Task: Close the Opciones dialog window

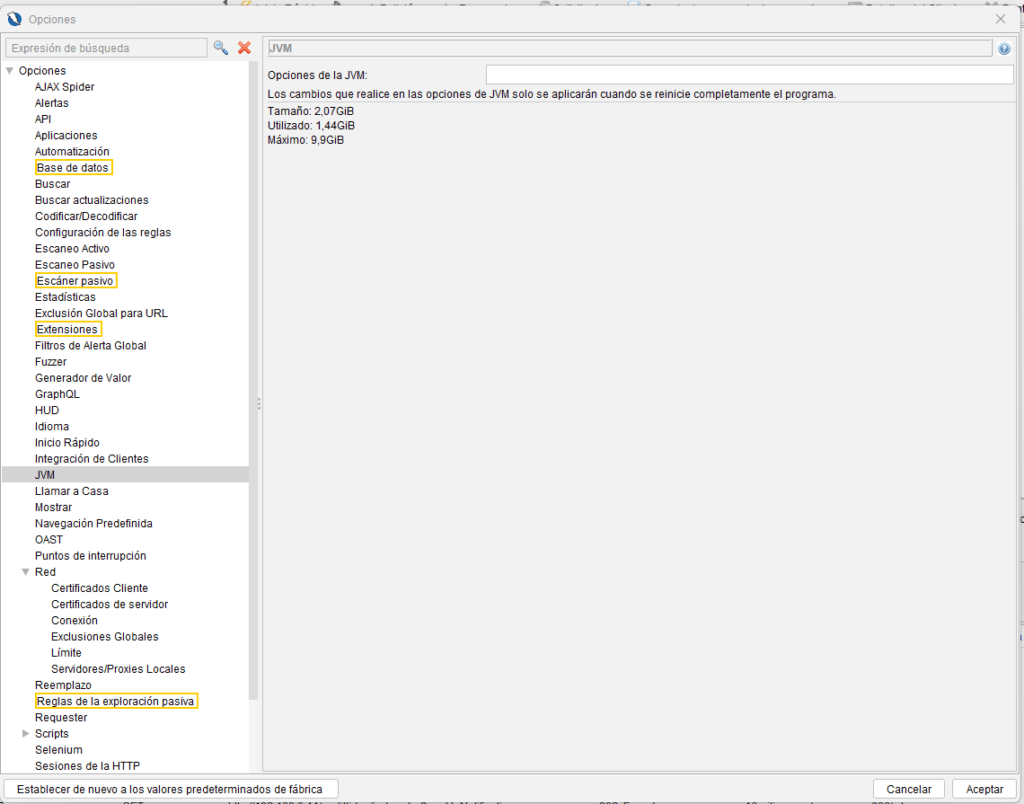Action: 1000,19
